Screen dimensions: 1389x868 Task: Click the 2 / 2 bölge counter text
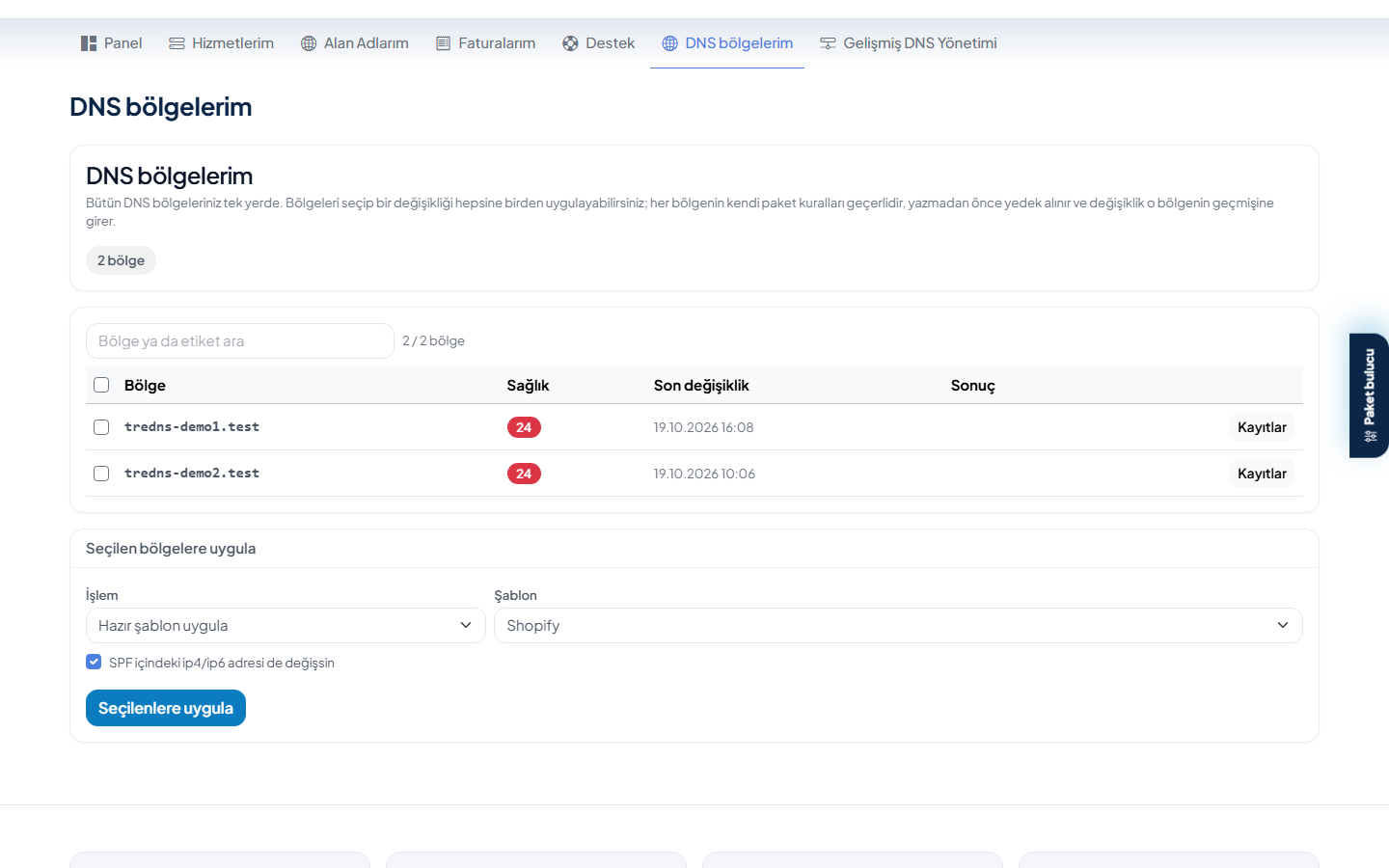pyautogui.click(x=433, y=340)
